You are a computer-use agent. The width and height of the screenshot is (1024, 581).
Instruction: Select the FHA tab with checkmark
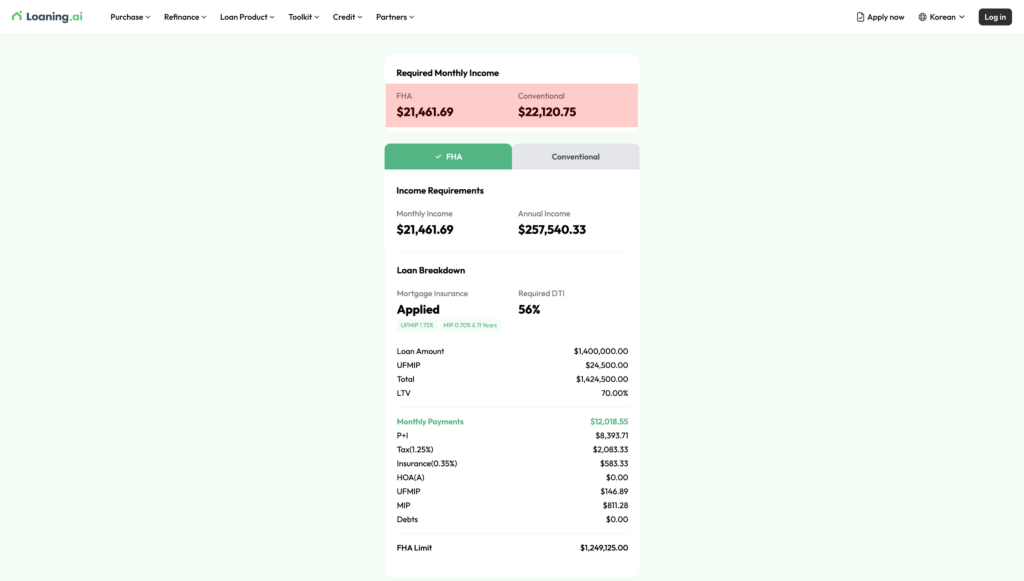(x=448, y=157)
